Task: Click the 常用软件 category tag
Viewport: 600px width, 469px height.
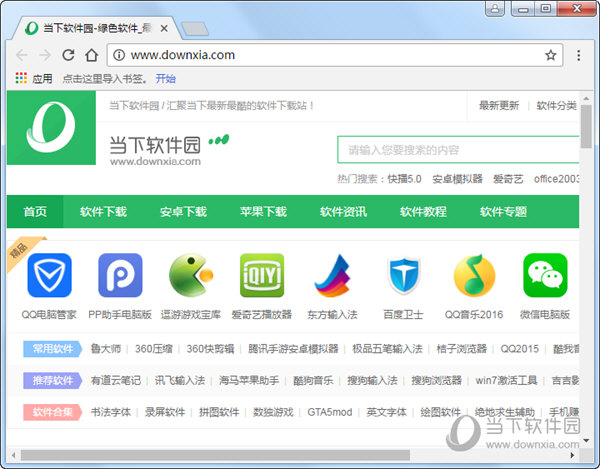Action: [x=52, y=348]
